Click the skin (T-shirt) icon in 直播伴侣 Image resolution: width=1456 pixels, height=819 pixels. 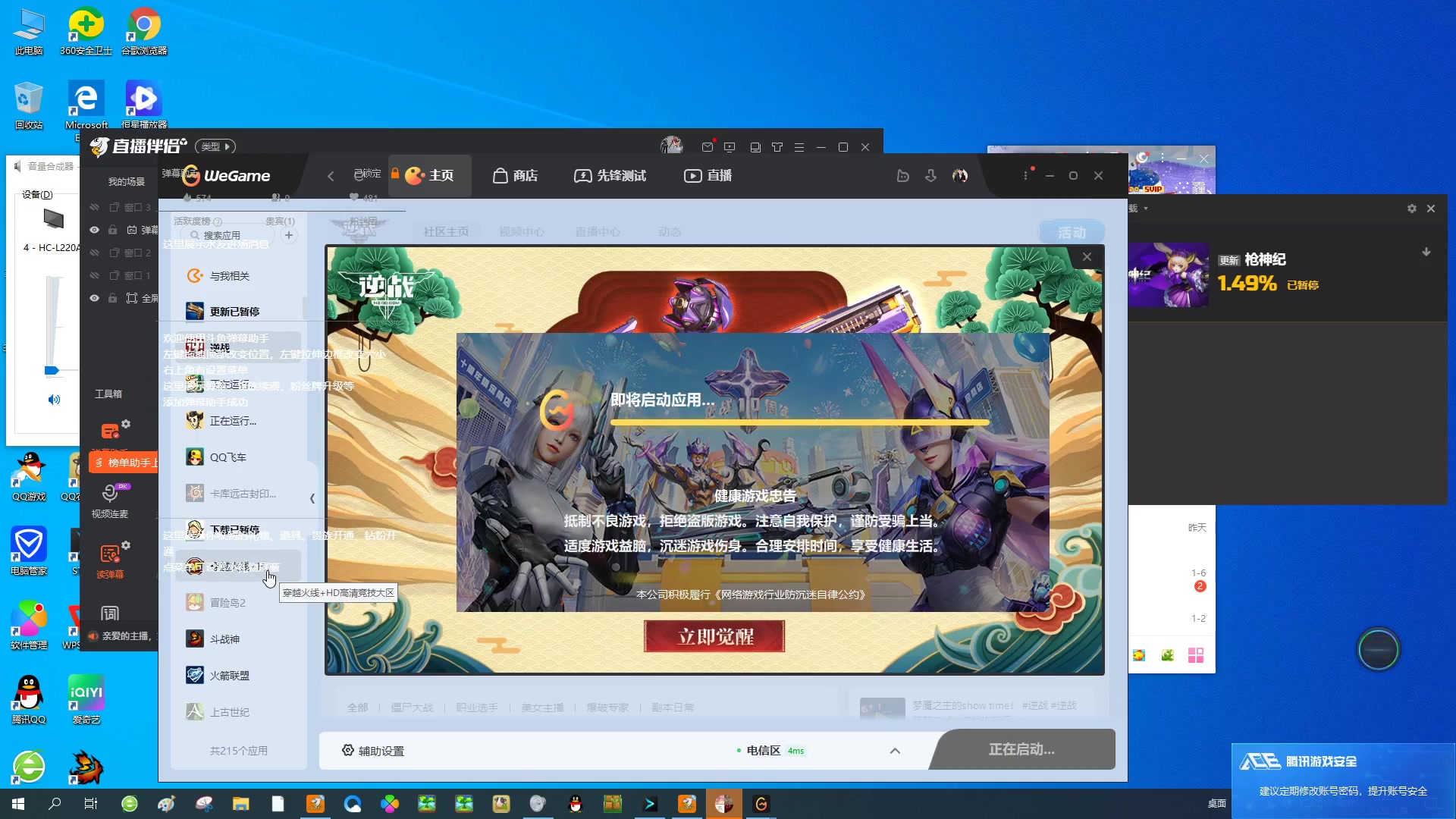777,147
